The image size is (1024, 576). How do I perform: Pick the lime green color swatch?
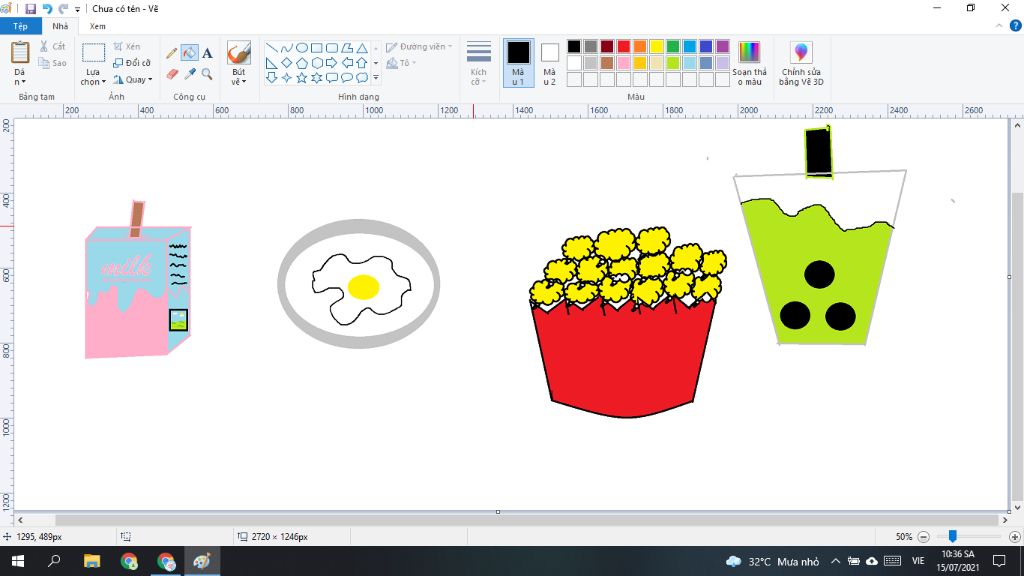(673, 63)
